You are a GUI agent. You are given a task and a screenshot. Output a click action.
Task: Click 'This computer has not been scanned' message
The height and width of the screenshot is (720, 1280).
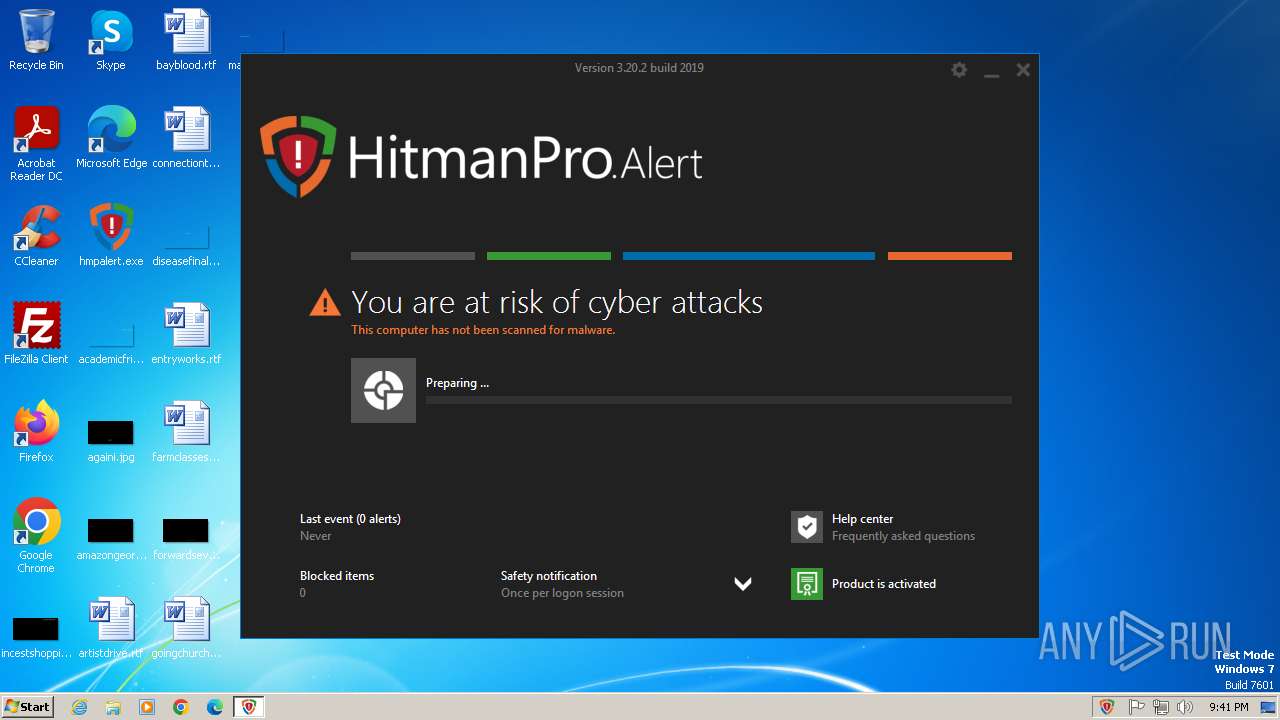pos(483,330)
